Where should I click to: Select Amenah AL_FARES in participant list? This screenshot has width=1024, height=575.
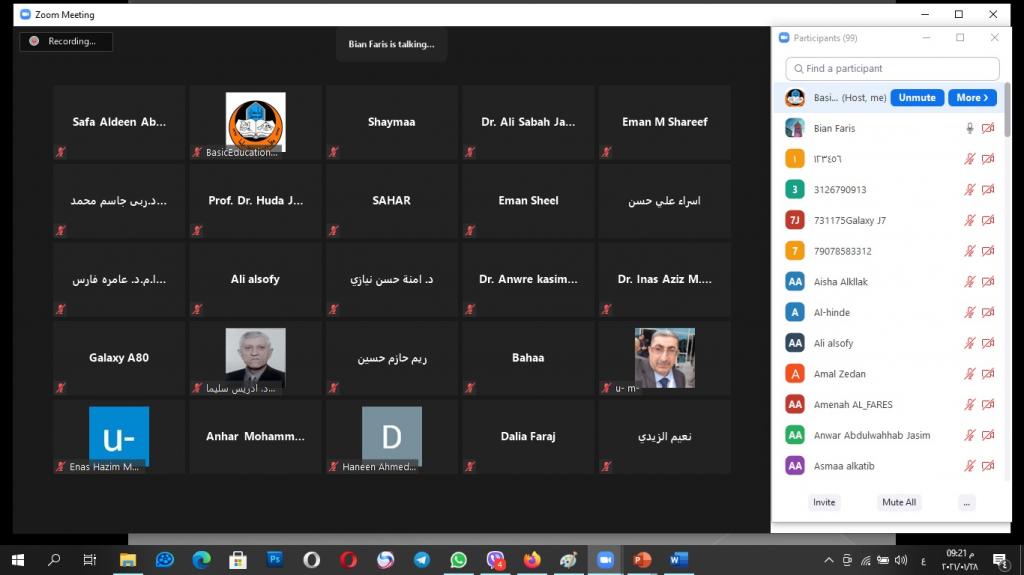pos(853,405)
